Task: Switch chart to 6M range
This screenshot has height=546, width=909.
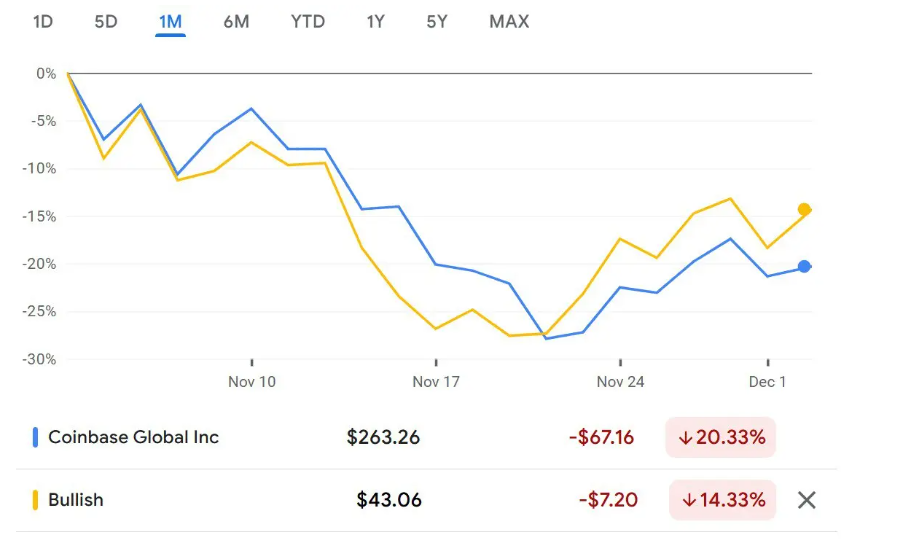Action: click(x=236, y=21)
